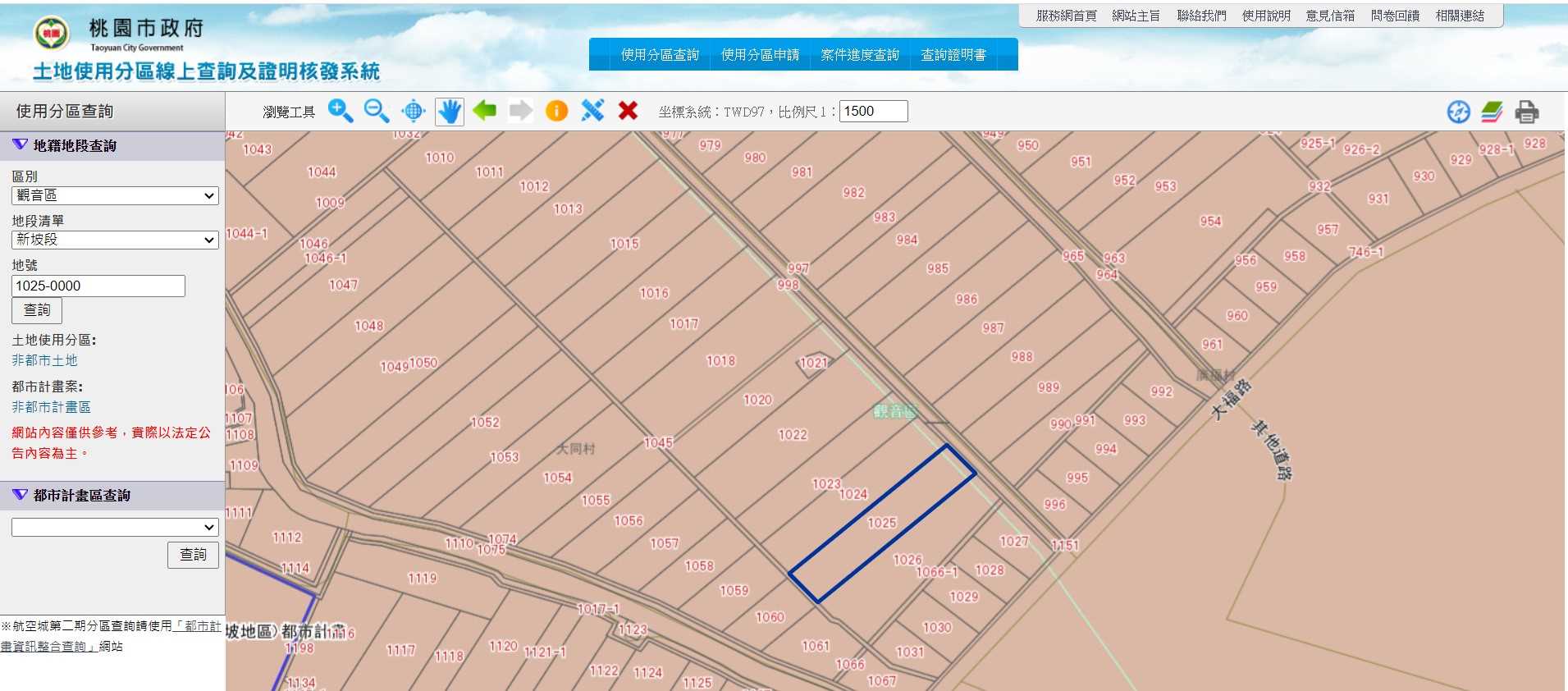Open the 區別 dropdown showing 觀音區
The image size is (1568, 691).
(115, 195)
